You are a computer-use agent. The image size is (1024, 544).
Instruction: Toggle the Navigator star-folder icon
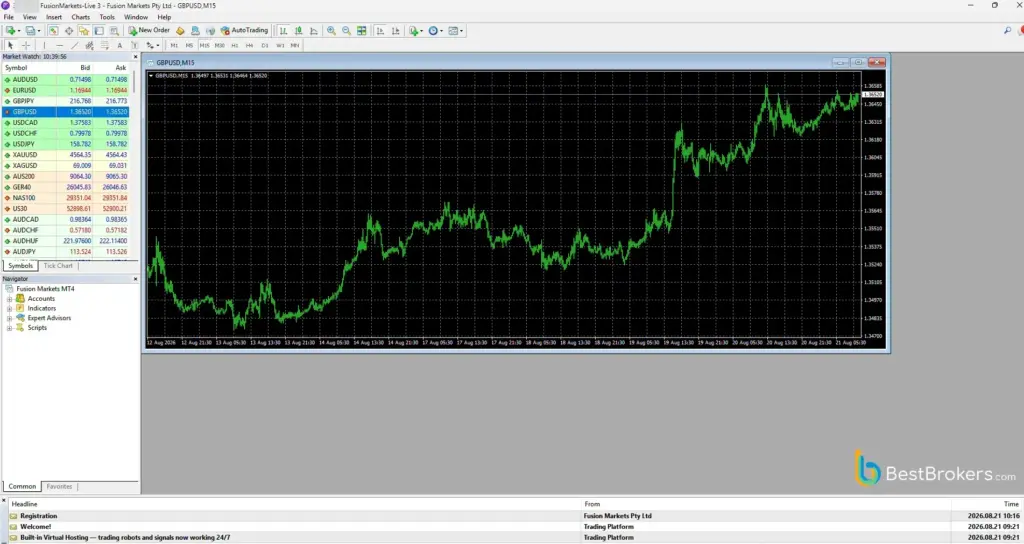coord(84,31)
